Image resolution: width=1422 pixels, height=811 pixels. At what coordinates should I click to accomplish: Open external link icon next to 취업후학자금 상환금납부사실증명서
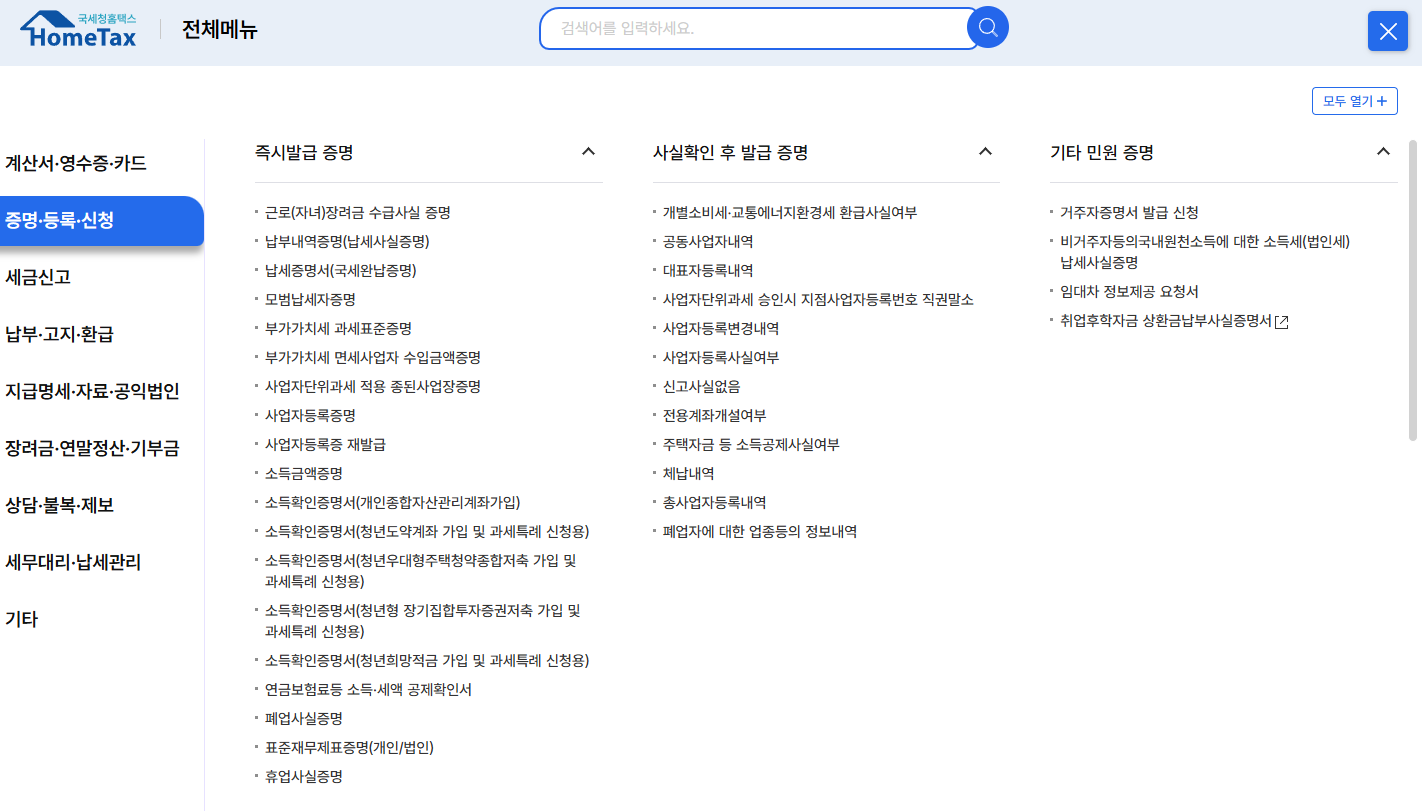[1282, 322]
